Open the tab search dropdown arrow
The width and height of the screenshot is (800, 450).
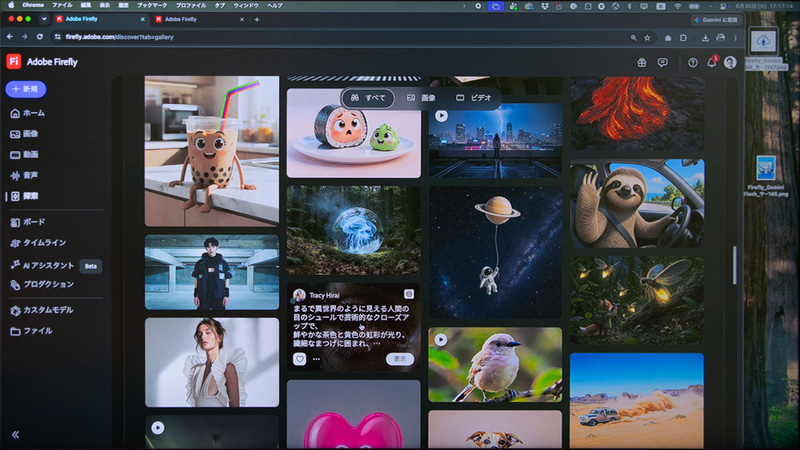(x=44, y=19)
